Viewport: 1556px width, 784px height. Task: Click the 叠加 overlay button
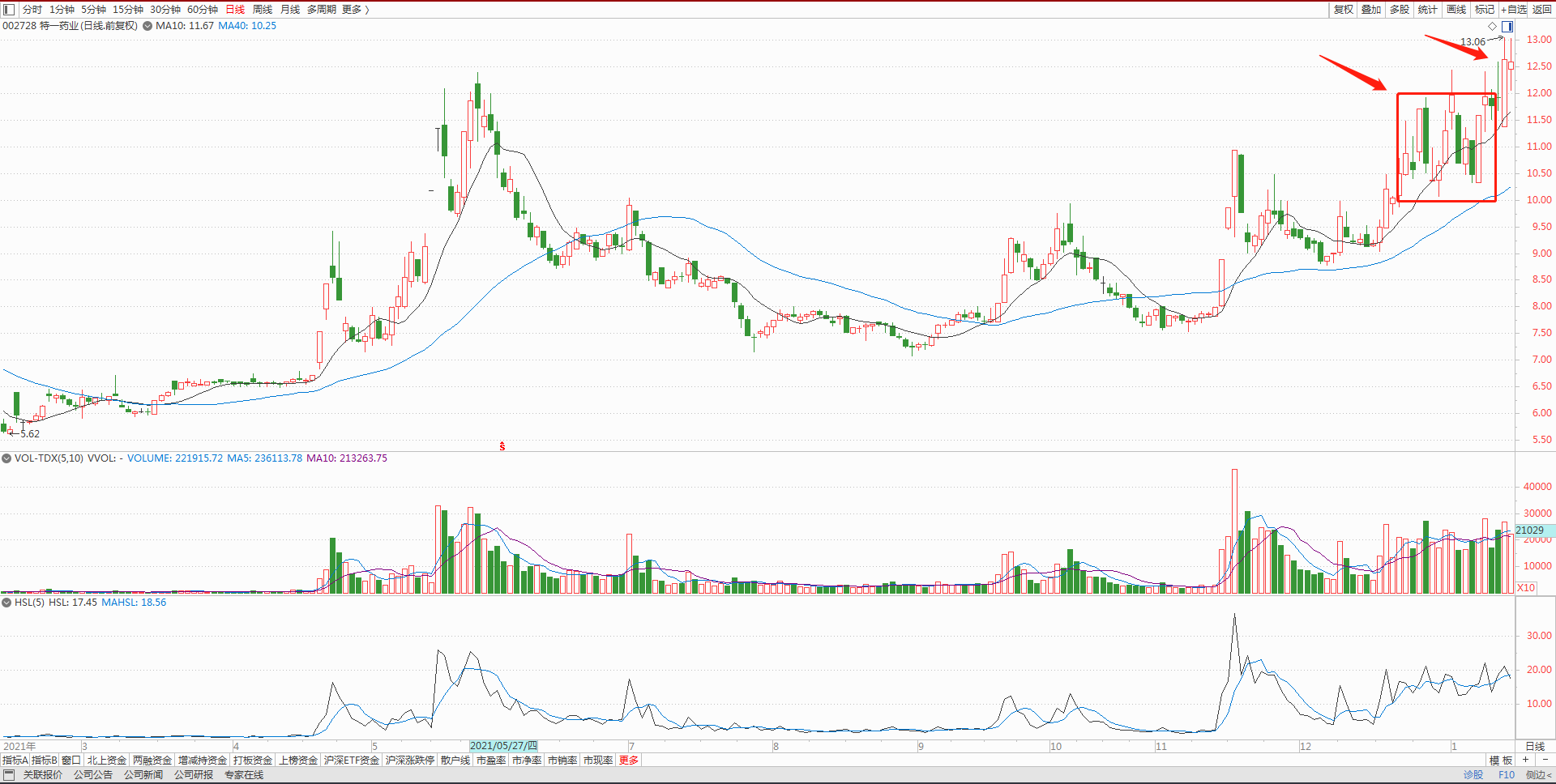(1371, 10)
